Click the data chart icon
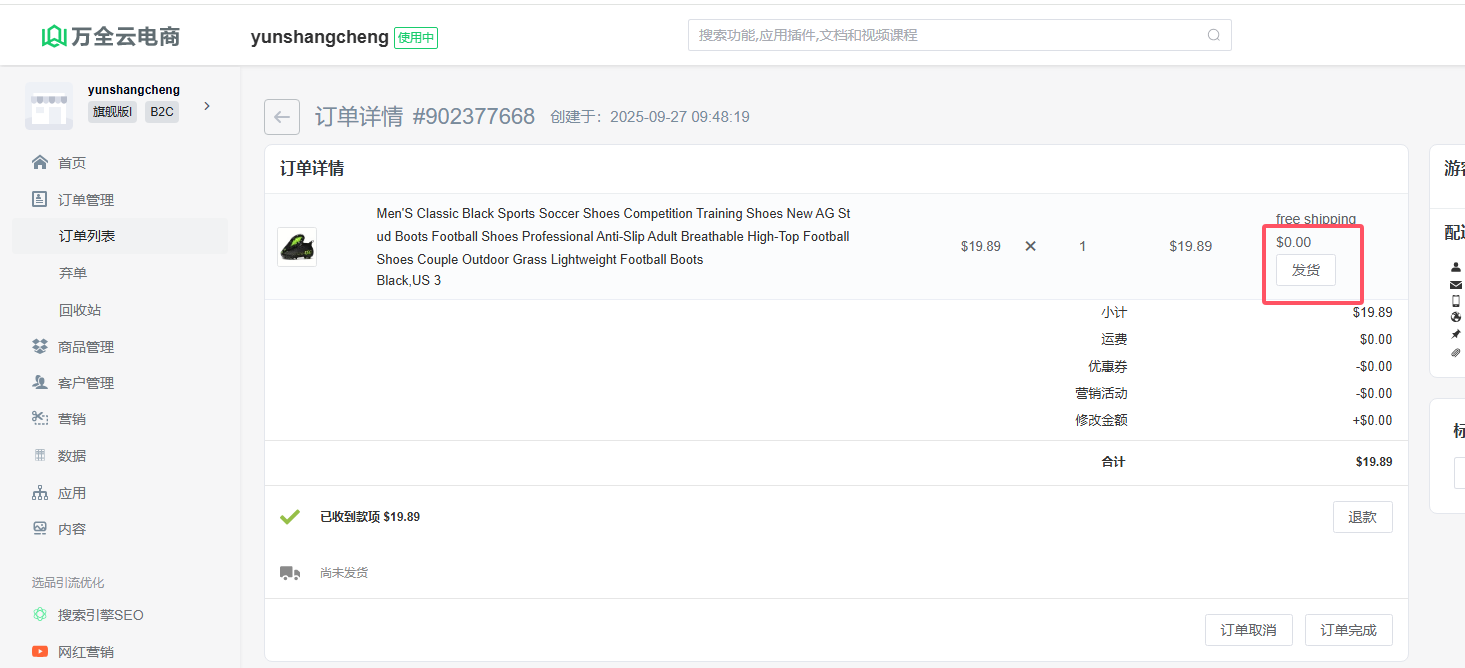The image size is (1465, 668). (40, 455)
